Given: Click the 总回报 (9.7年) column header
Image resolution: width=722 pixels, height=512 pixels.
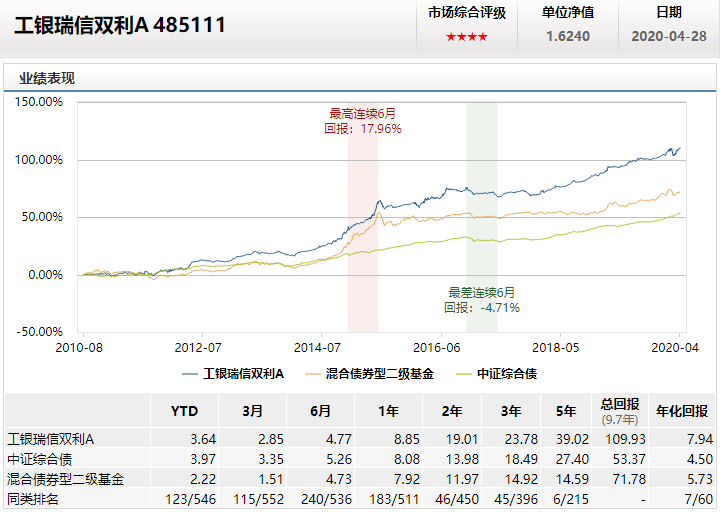Looking at the screenshot, I should coord(620,411).
